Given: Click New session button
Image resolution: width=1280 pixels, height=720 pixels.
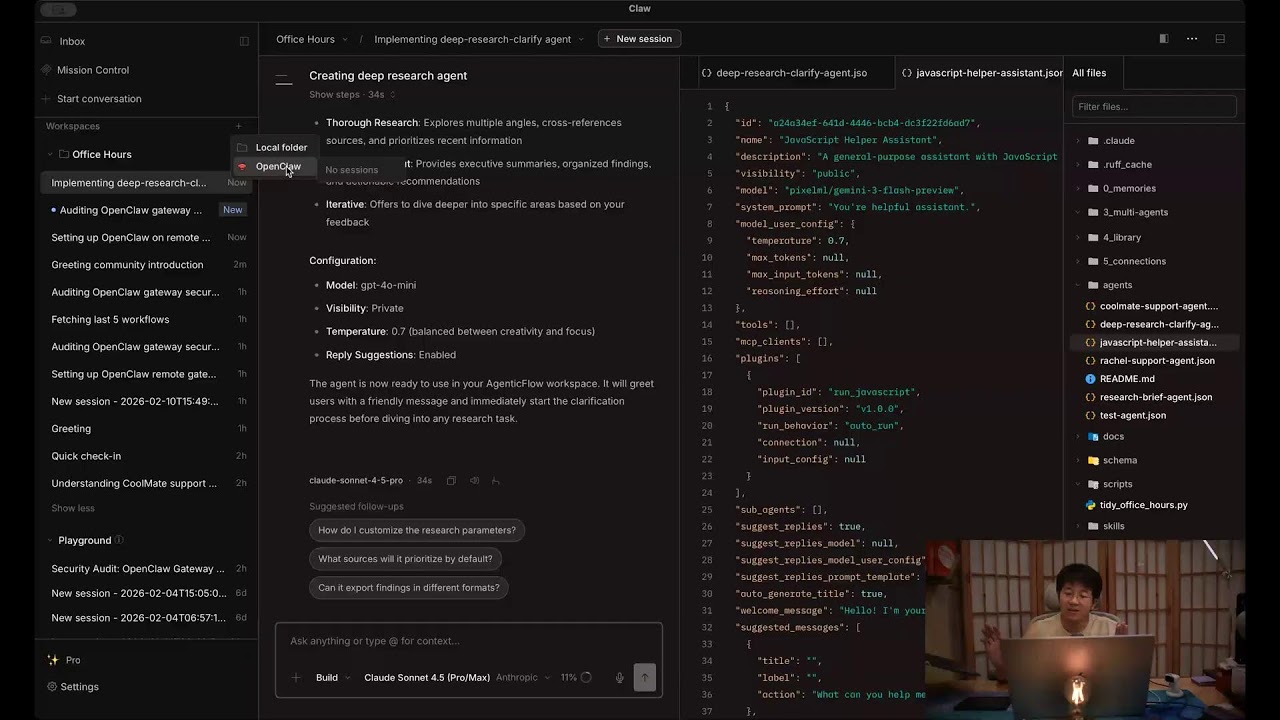Looking at the screenshot, I should [639, 39].
